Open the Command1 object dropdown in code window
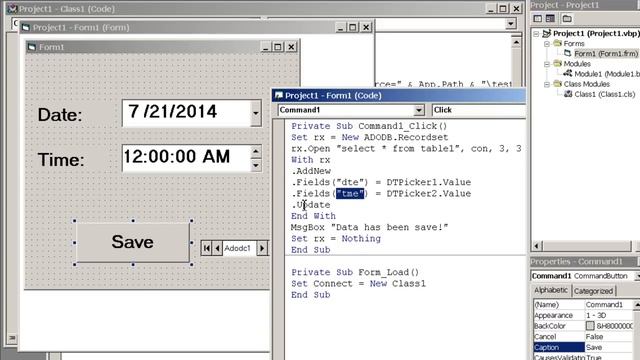Image resolution: width=640 pixels, height=360 pixels. pyautogui.click(x=419, y=110)
